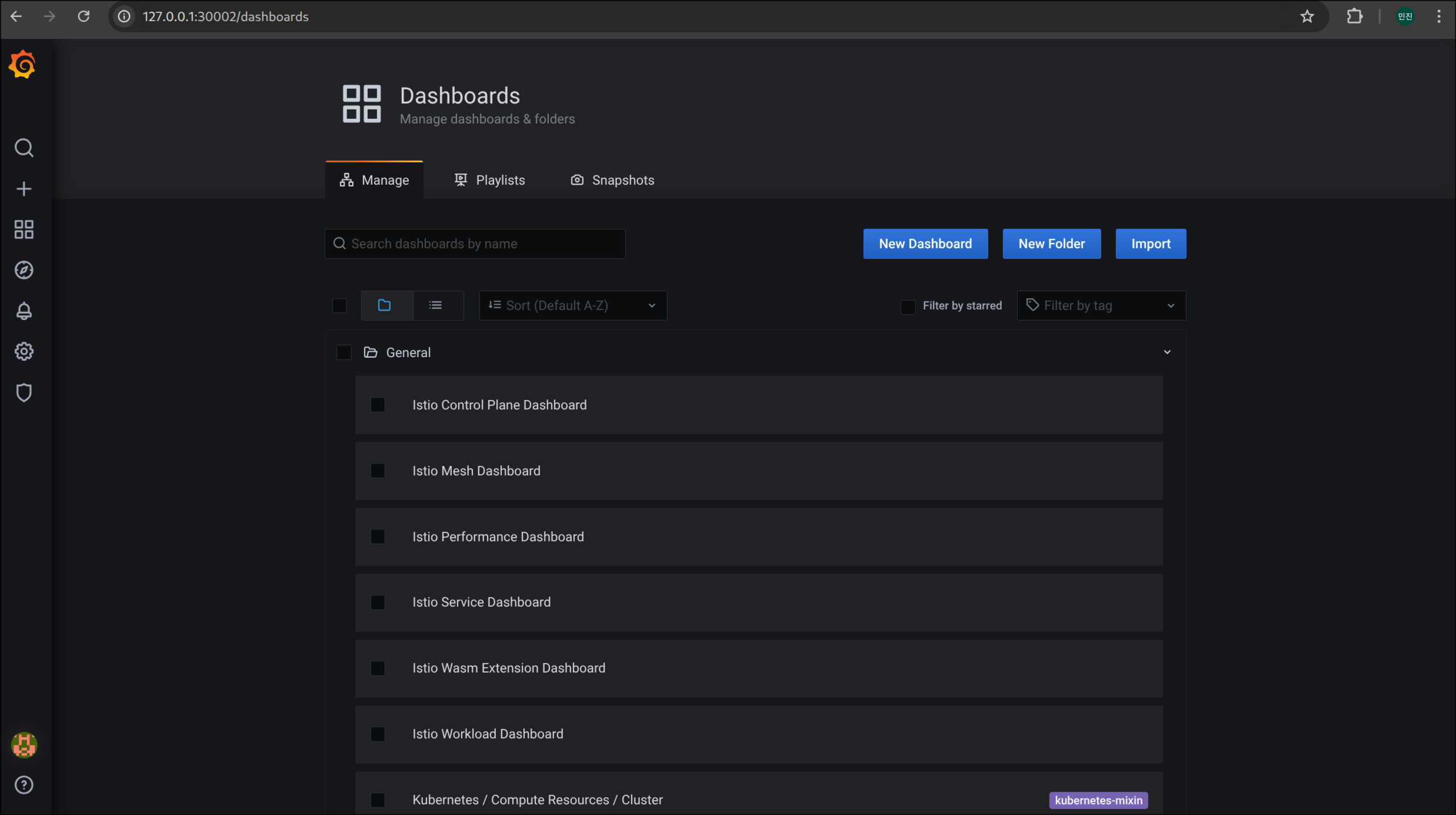Select Istio Mesh Dashboard checkbox
Viewport: 1456px width, 815px height.
[x=378, y=471]
